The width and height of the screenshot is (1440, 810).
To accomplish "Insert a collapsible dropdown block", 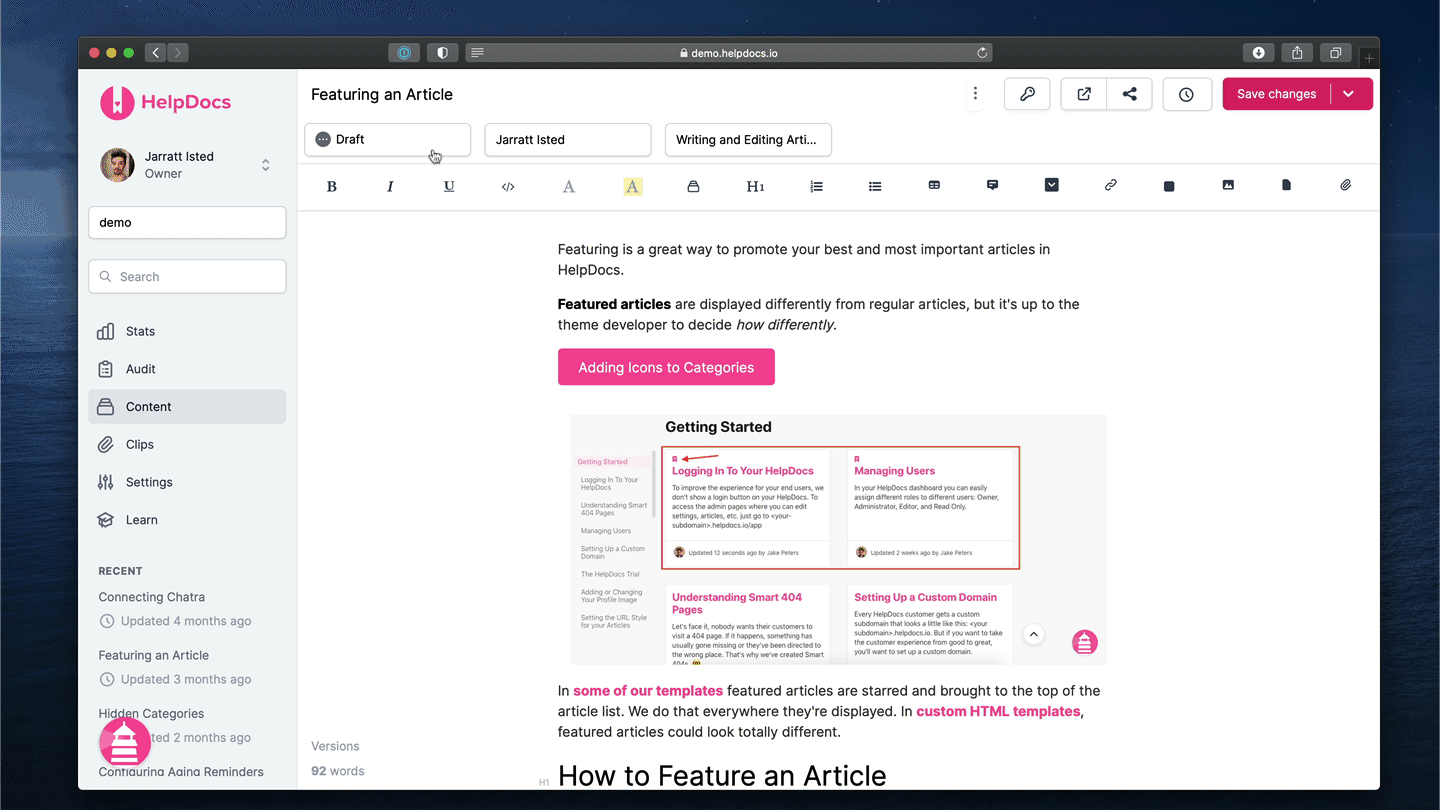I will pos(1051,185).
